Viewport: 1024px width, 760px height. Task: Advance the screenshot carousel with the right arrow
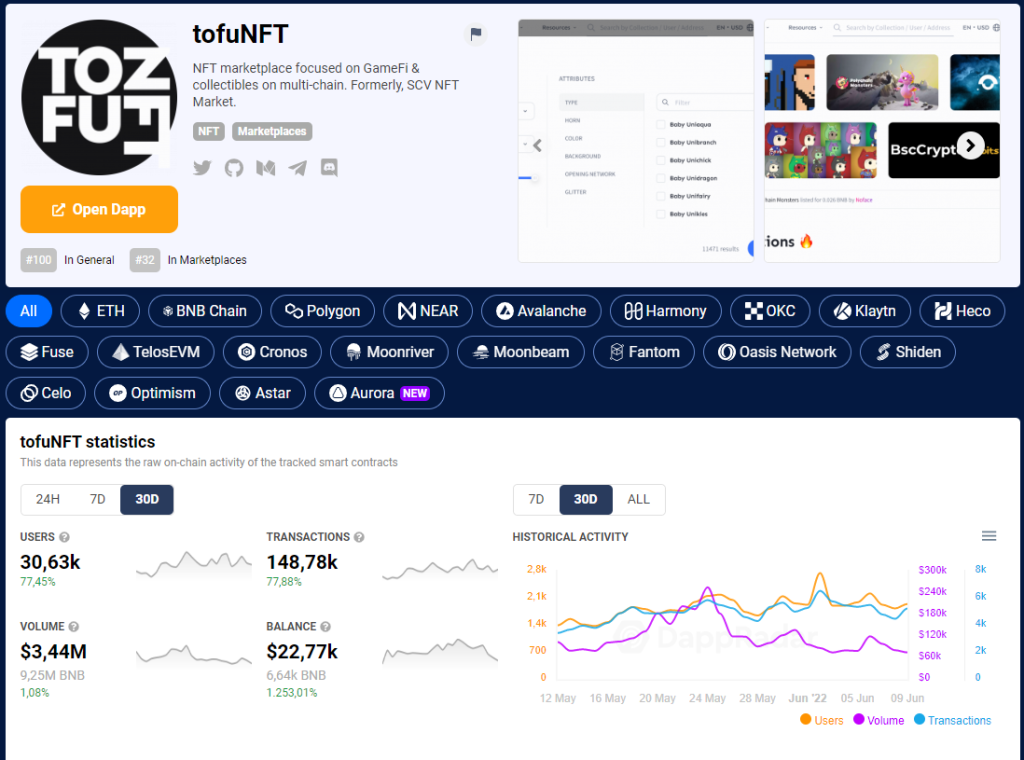point(970,146)
